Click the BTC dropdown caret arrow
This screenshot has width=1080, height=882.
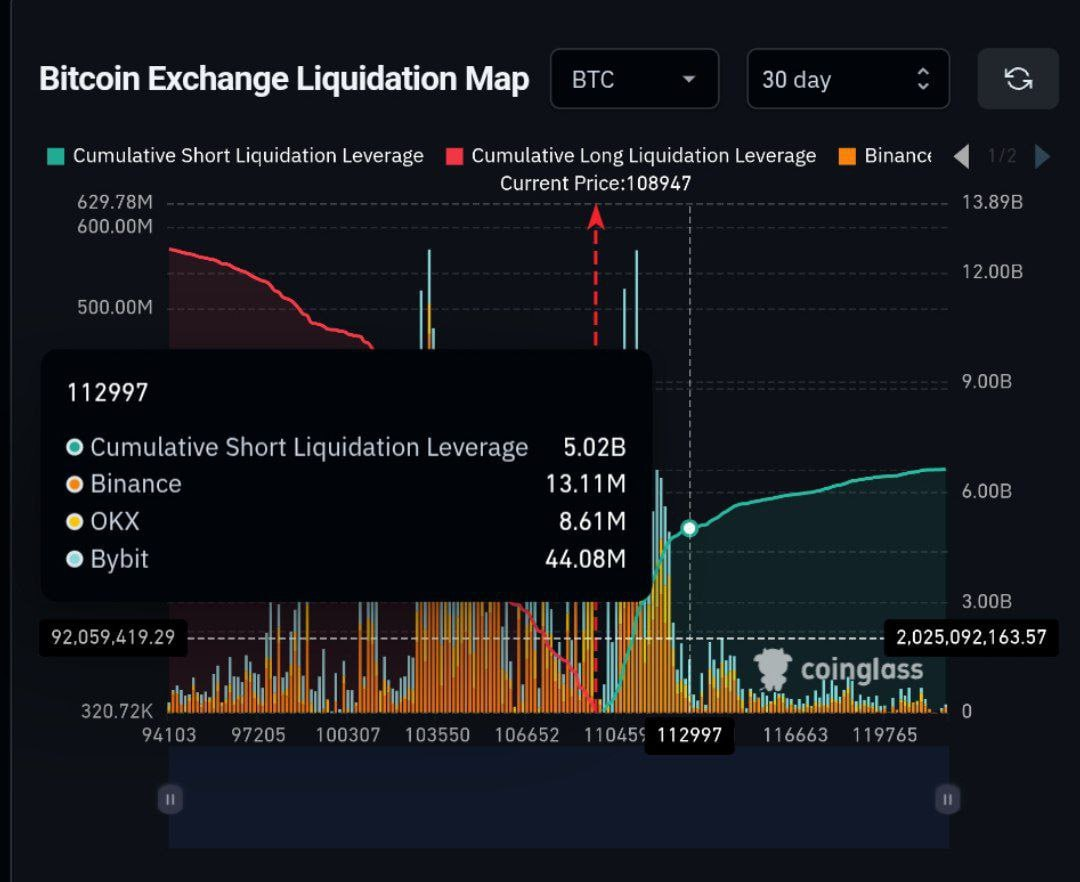click(688, 79)
